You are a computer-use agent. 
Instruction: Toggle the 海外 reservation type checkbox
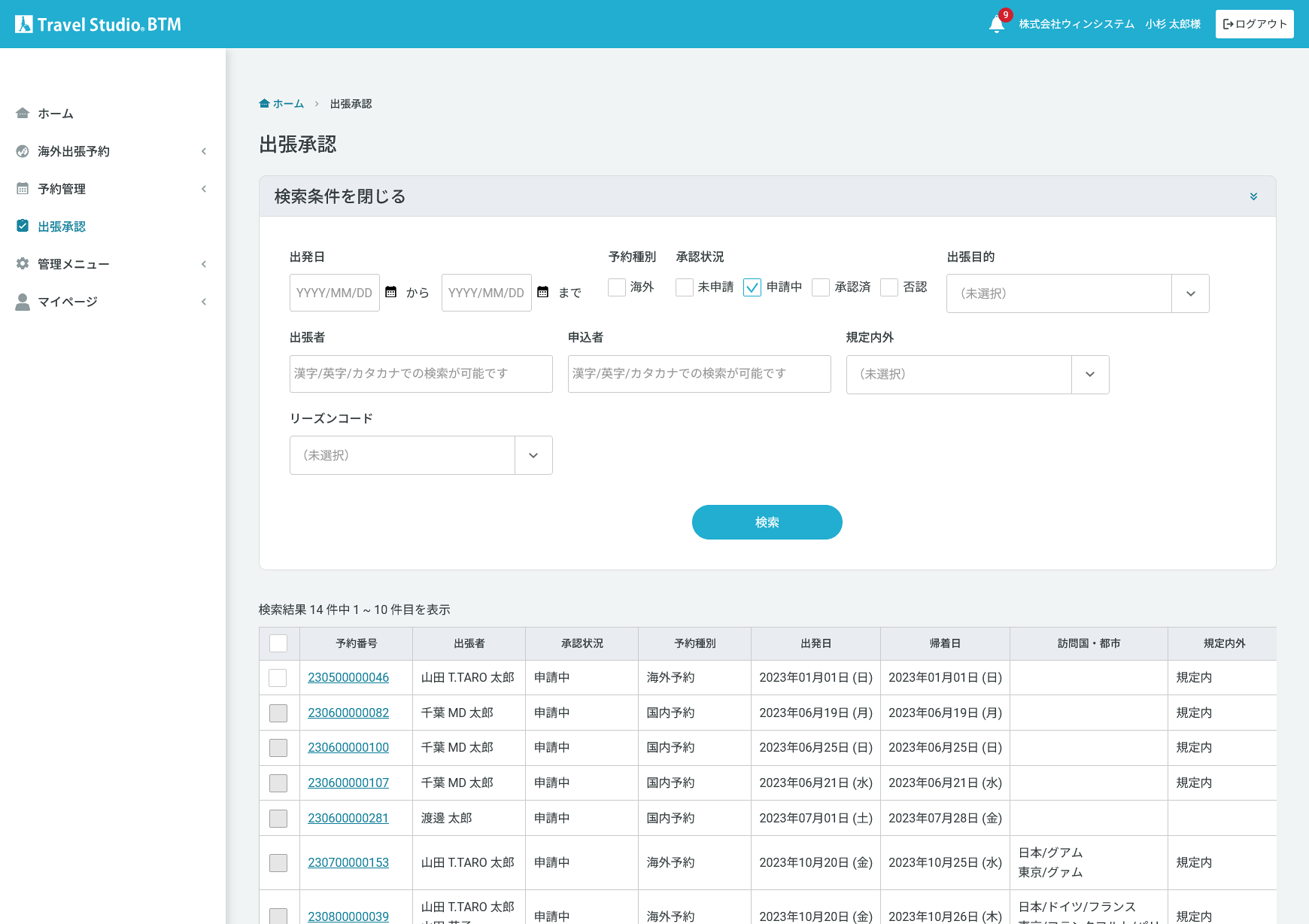coord(617,287)
